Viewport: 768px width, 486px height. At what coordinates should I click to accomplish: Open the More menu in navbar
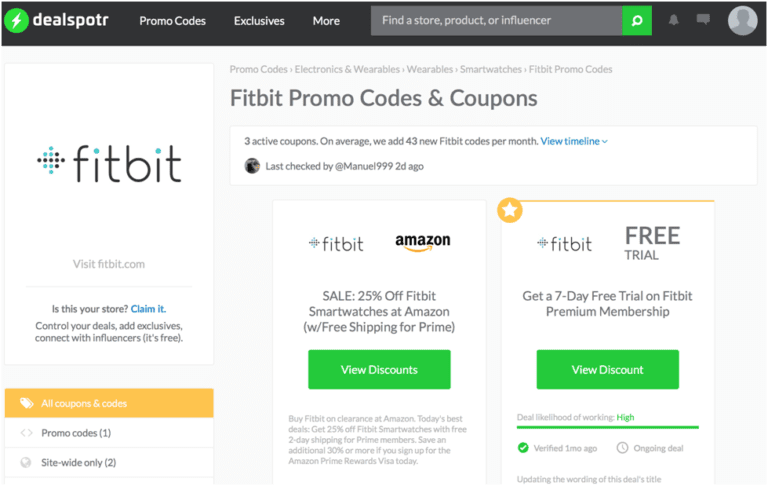click(326, 21)
